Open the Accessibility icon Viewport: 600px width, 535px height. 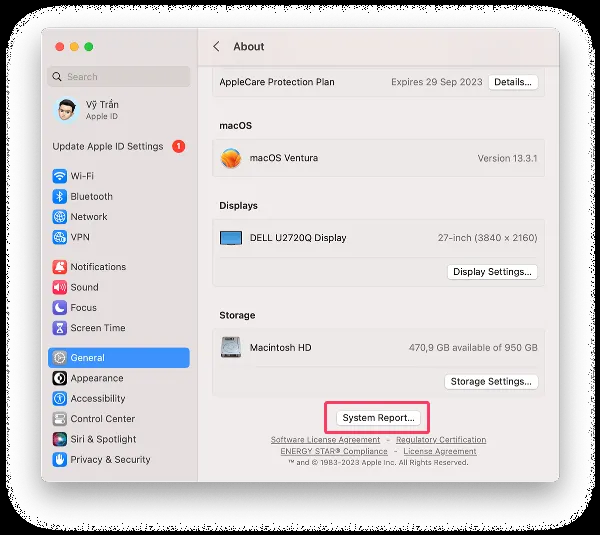pyautogui.click(x=59, y=398)
